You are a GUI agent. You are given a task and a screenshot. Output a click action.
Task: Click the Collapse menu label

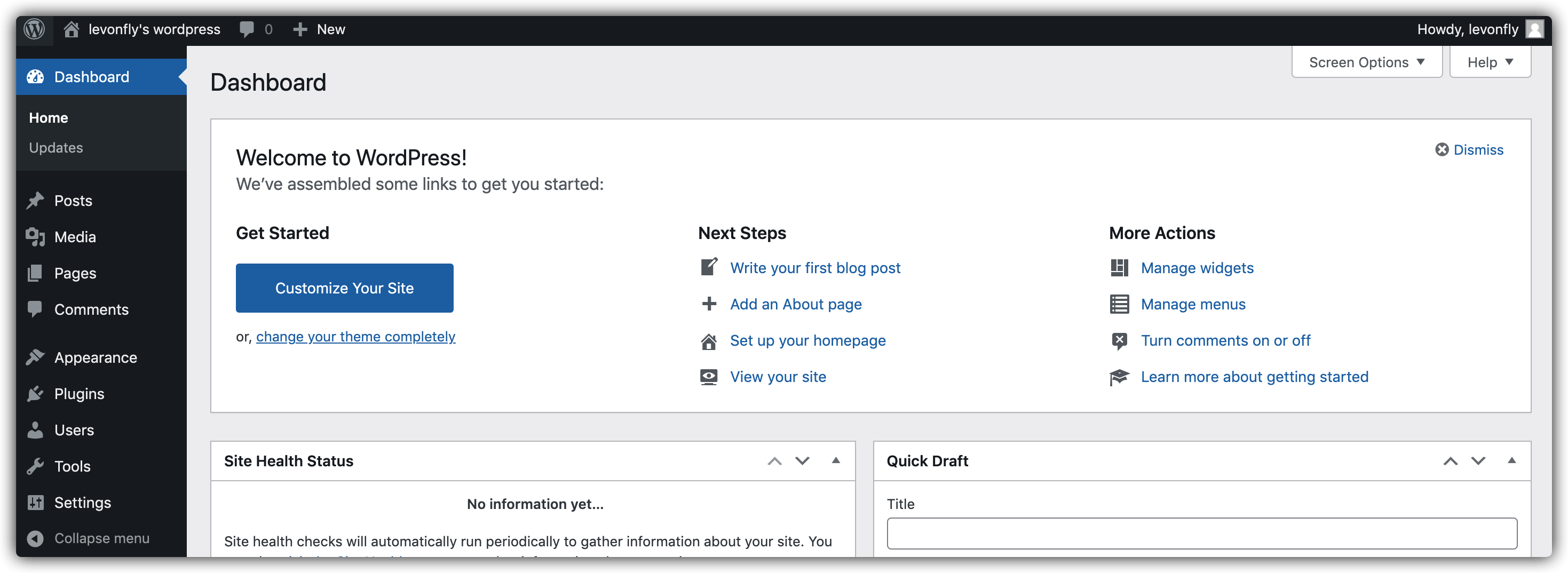(101, 538)
